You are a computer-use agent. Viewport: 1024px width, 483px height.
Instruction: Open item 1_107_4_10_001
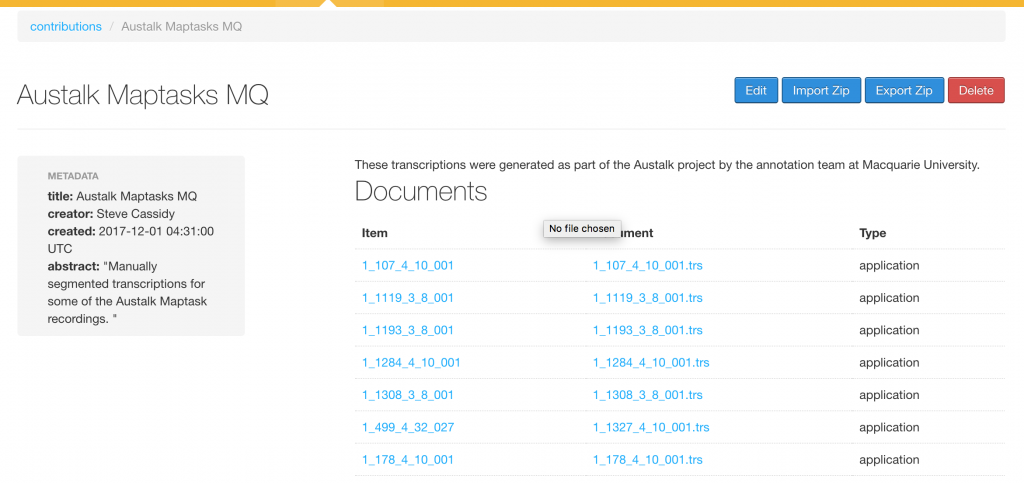408,266
